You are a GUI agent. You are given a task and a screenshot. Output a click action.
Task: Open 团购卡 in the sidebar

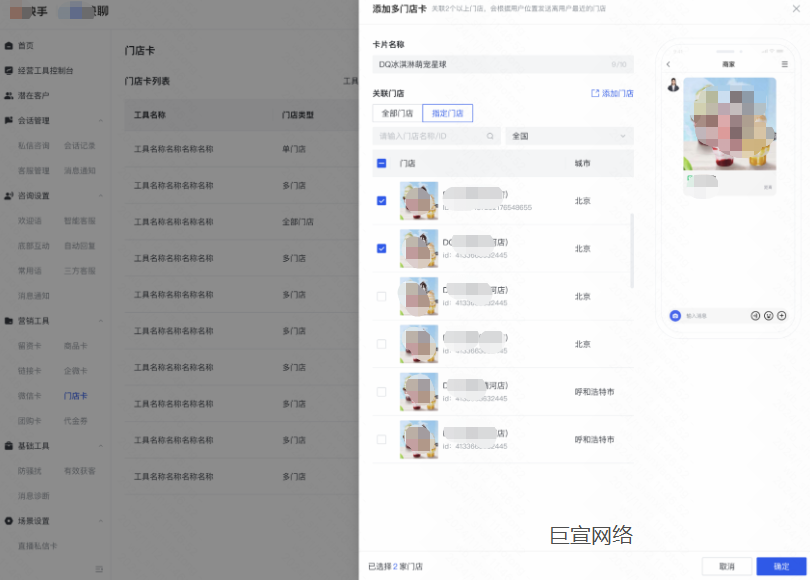point(29,421)
